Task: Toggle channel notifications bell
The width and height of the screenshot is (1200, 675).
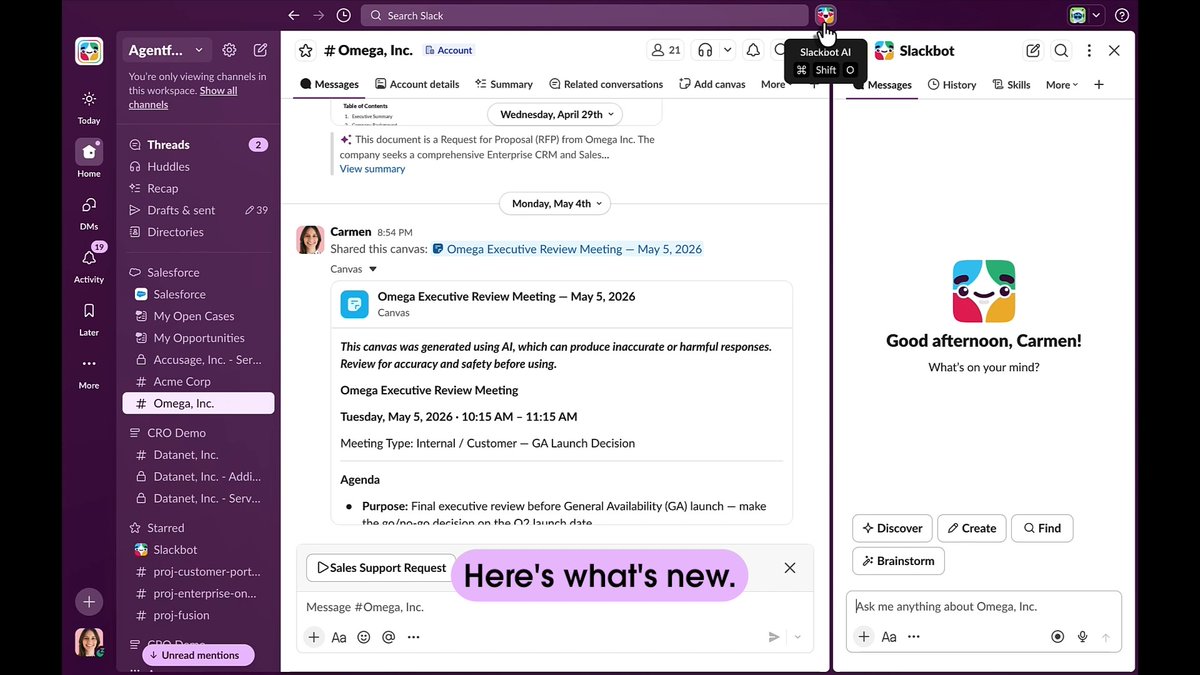Action: click(x=753, y=50)
